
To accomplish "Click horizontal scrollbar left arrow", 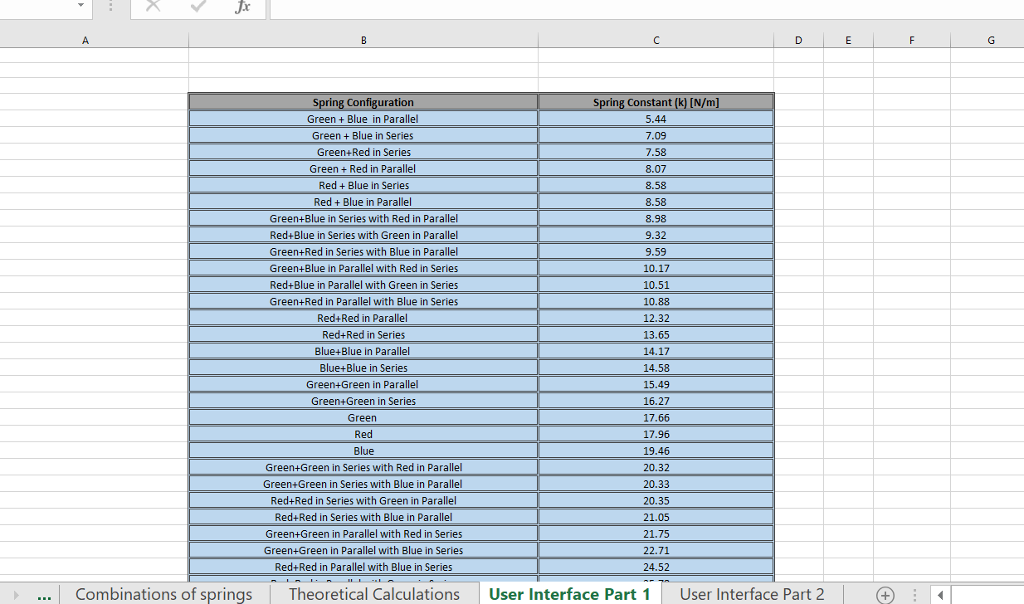I will (940, 595).
